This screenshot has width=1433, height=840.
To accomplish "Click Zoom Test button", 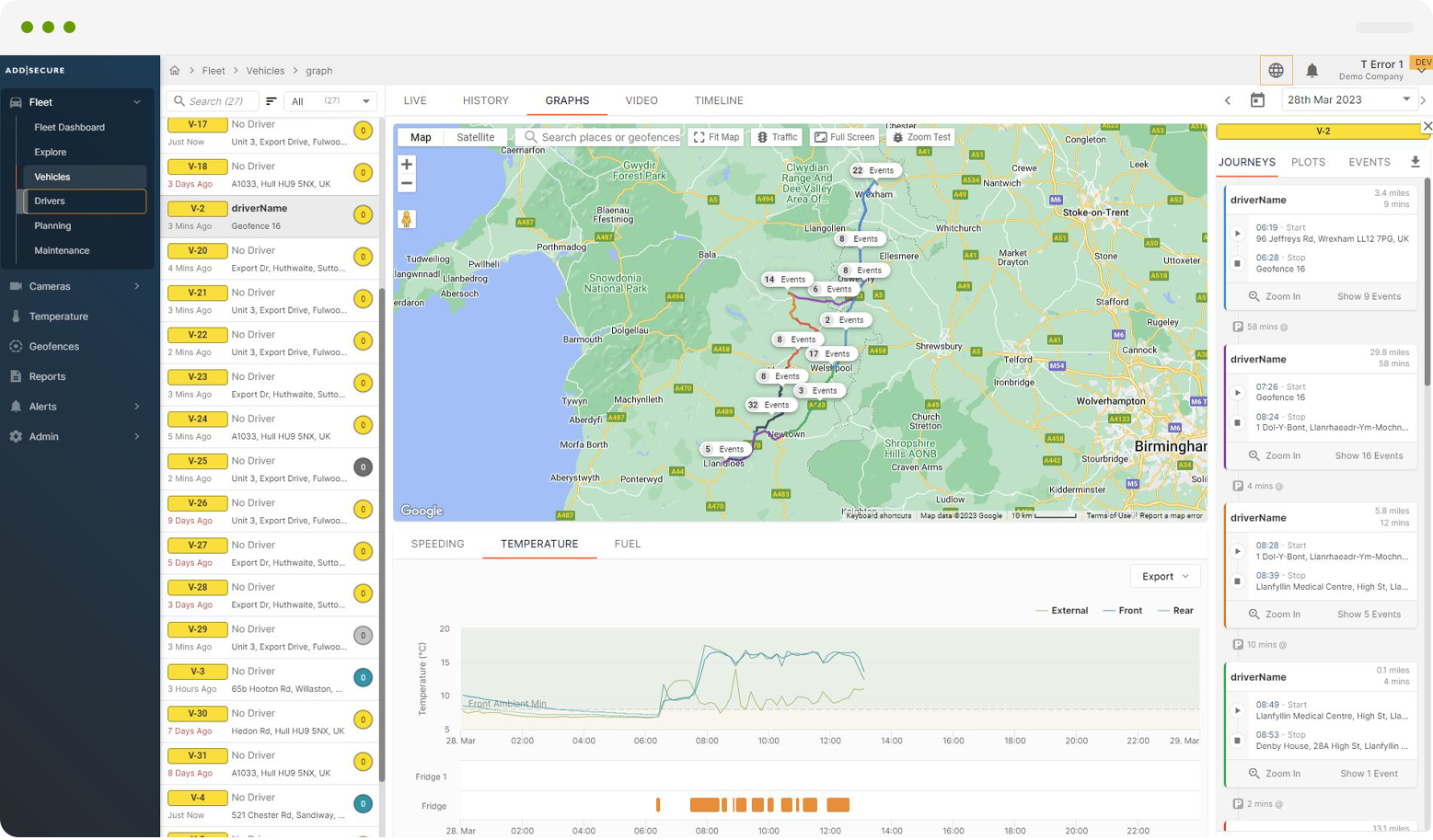I will [x=921, y=137].
